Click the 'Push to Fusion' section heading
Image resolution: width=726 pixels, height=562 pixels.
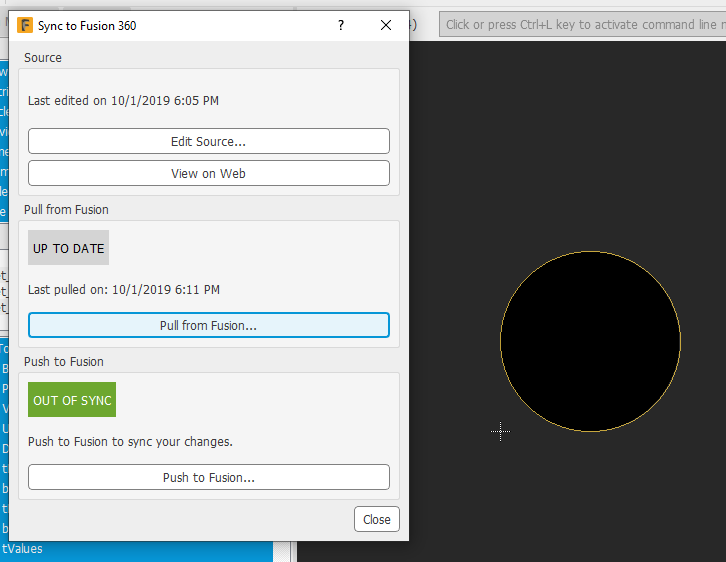tap(64, 362)
